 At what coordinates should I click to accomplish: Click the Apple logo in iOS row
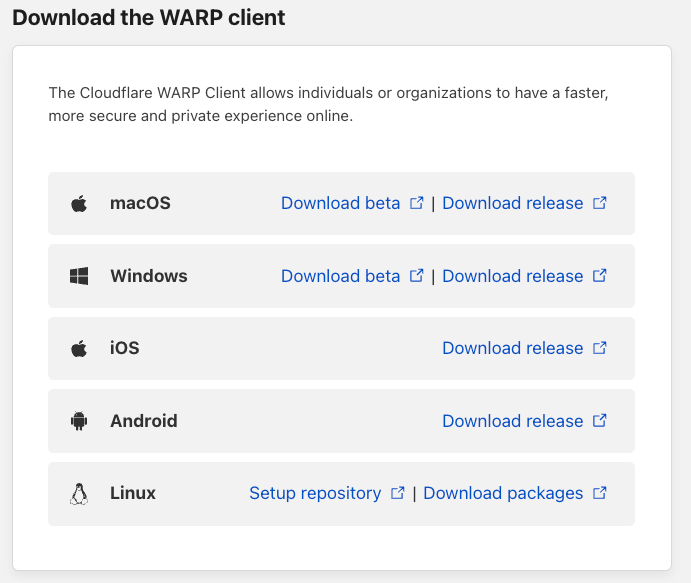pos(79,349)
